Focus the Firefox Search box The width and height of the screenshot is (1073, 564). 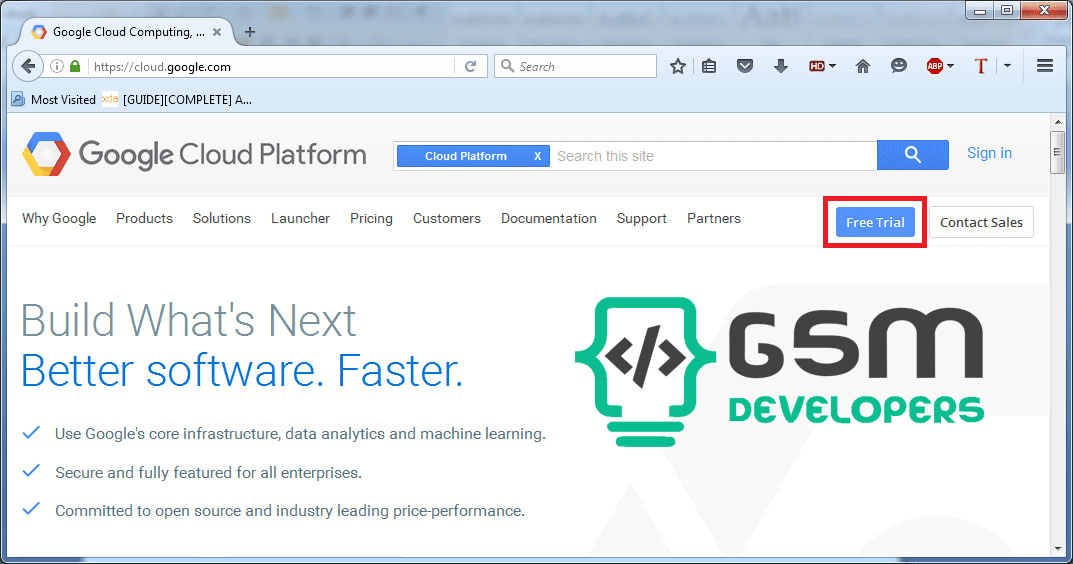[575, 66]
